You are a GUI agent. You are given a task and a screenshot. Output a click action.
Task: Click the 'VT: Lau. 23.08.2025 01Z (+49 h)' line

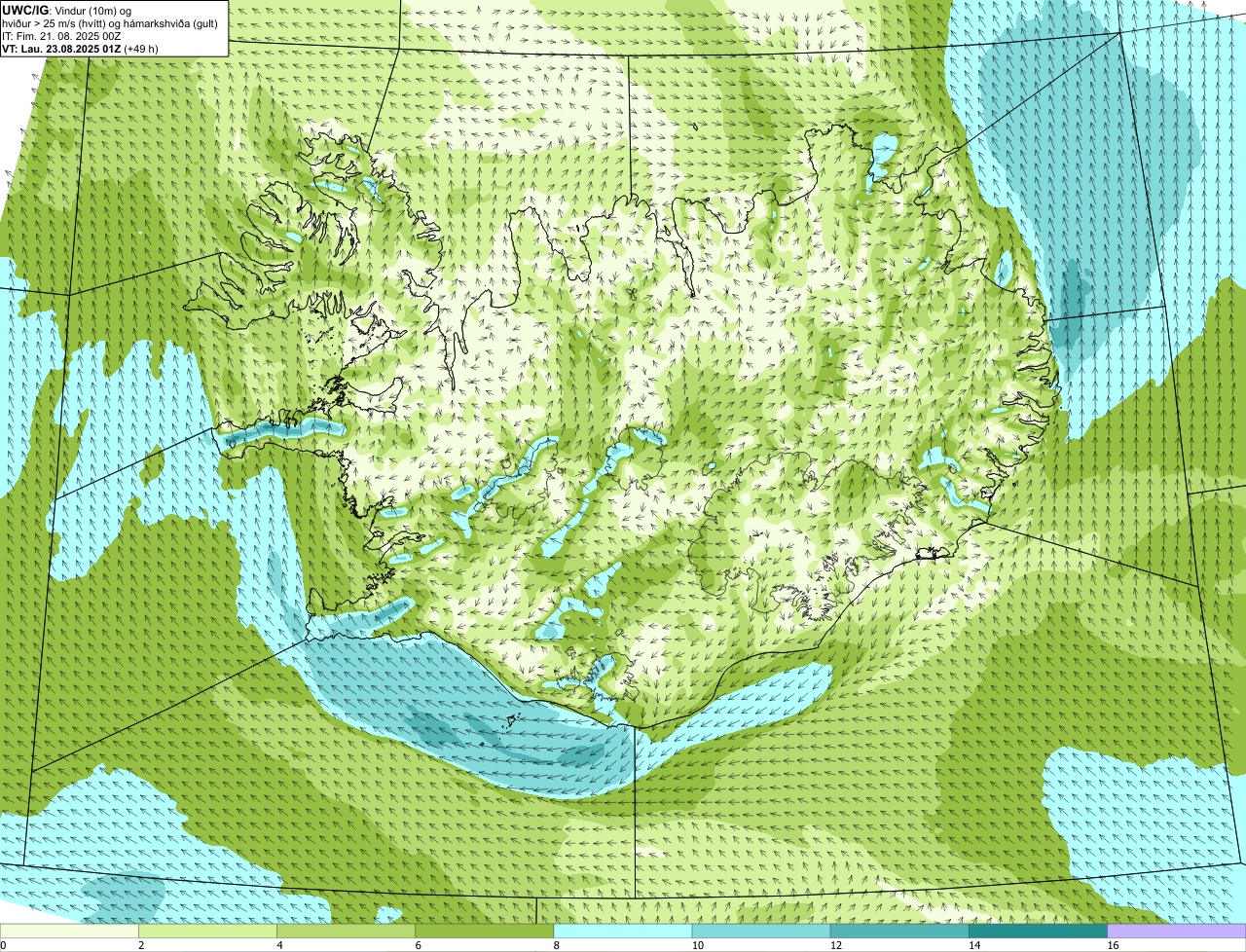pyautogui.click(x=80, y=48)
